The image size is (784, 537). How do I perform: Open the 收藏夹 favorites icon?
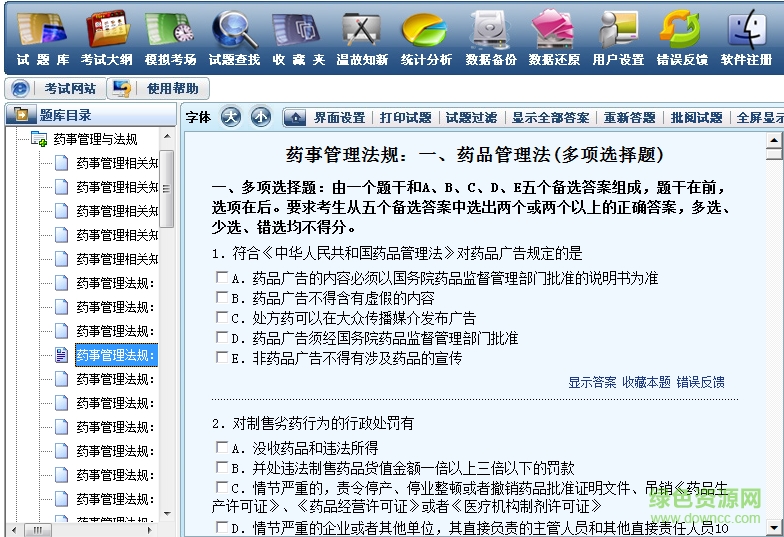[298, 30]
